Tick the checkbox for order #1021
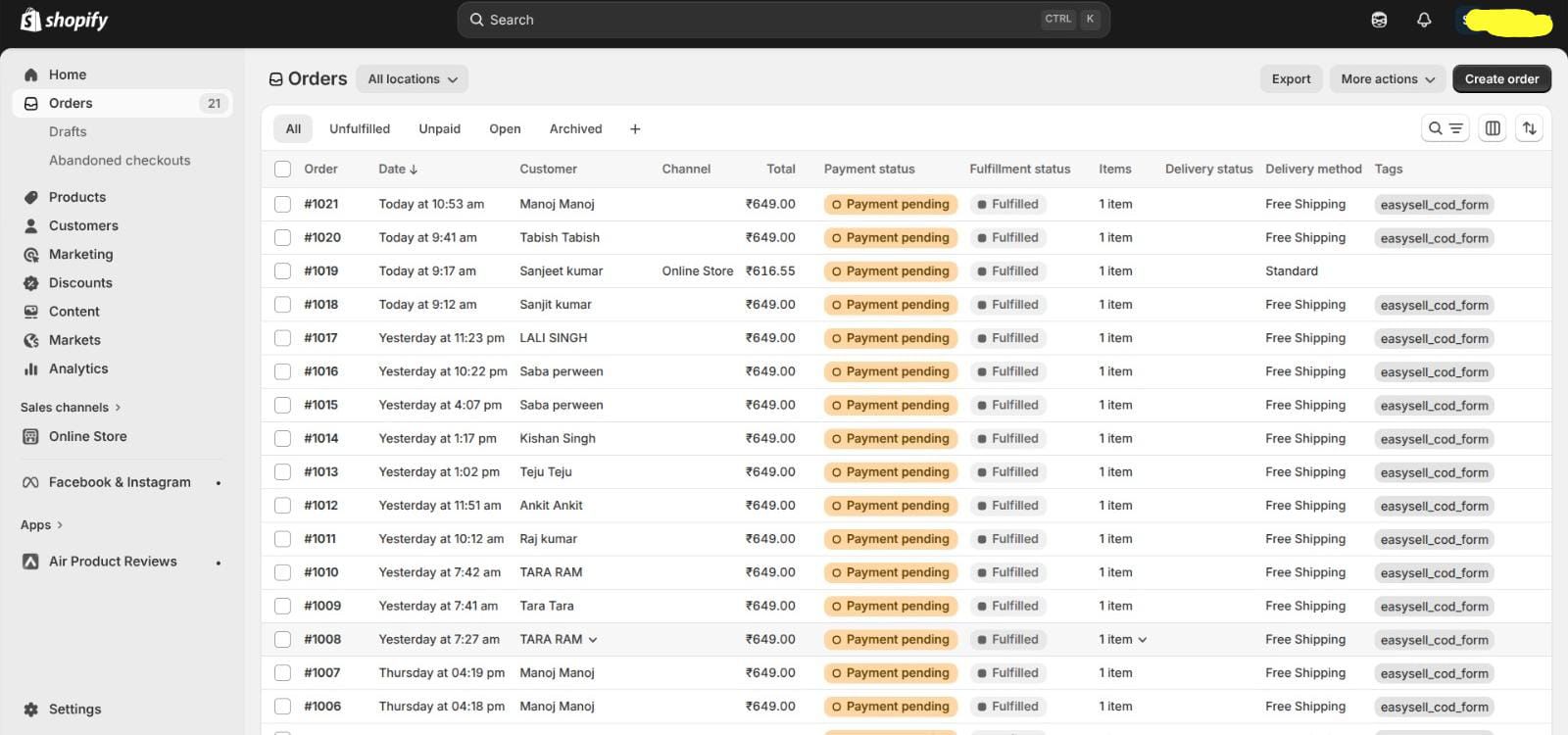 pos(283,204)
